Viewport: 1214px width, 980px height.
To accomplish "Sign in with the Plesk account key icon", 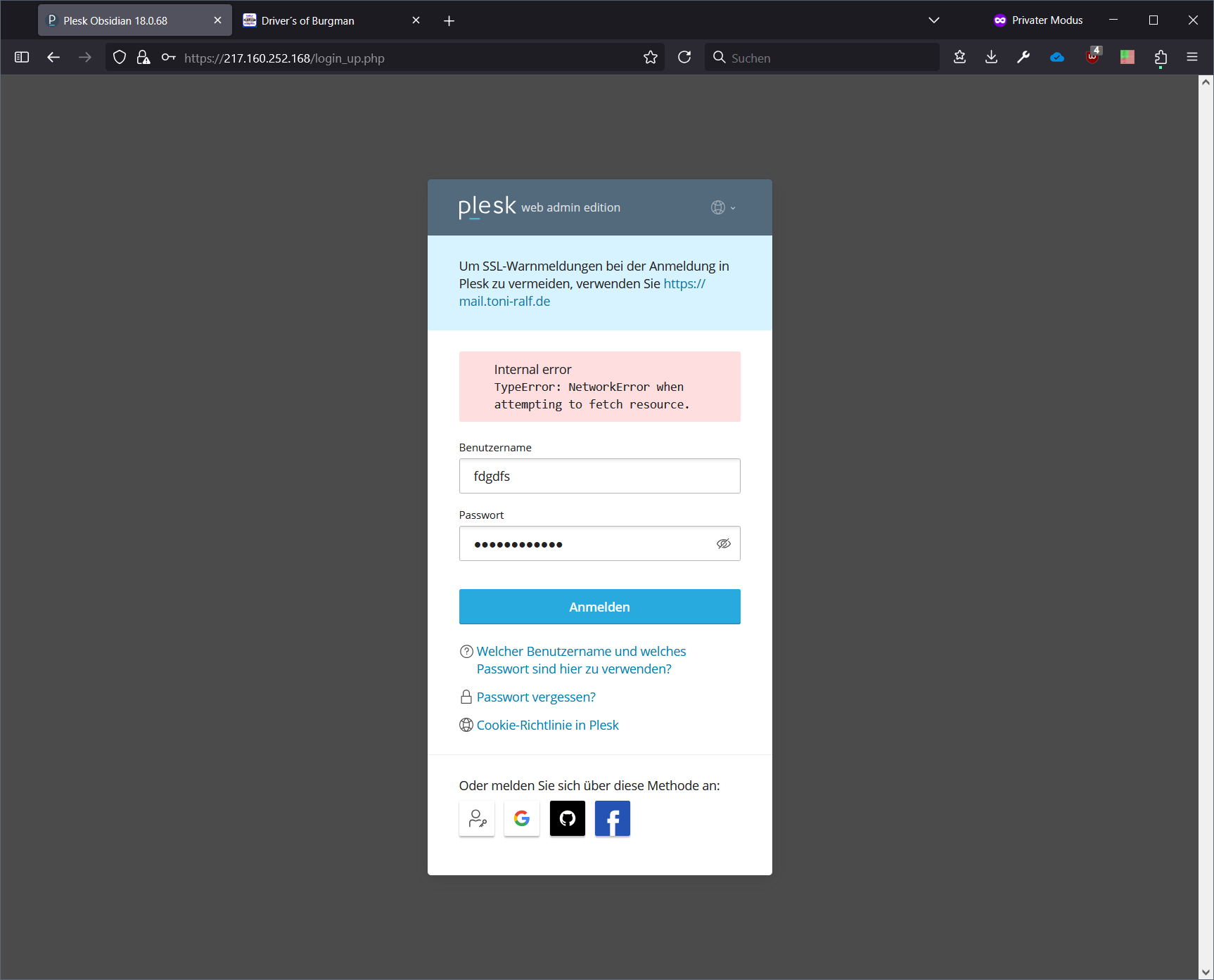I will (477, 818).
